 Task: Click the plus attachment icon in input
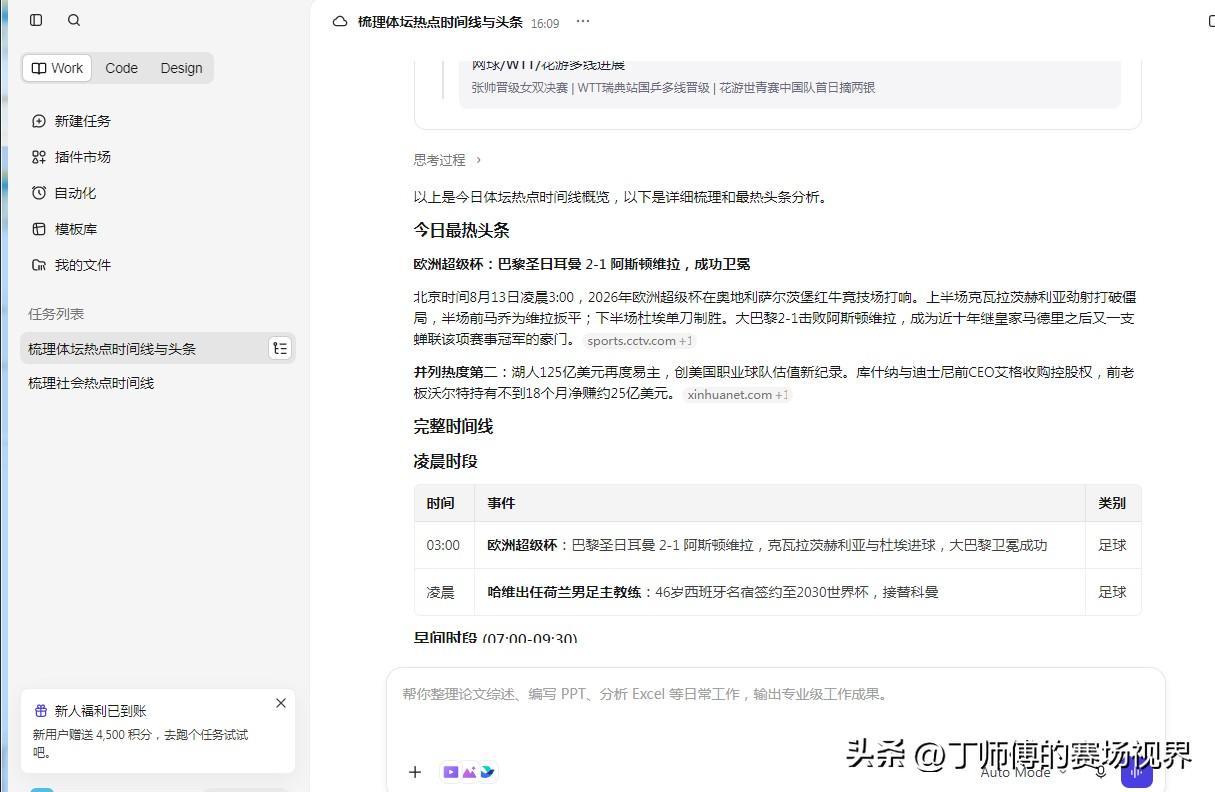[x=415, y=772]
